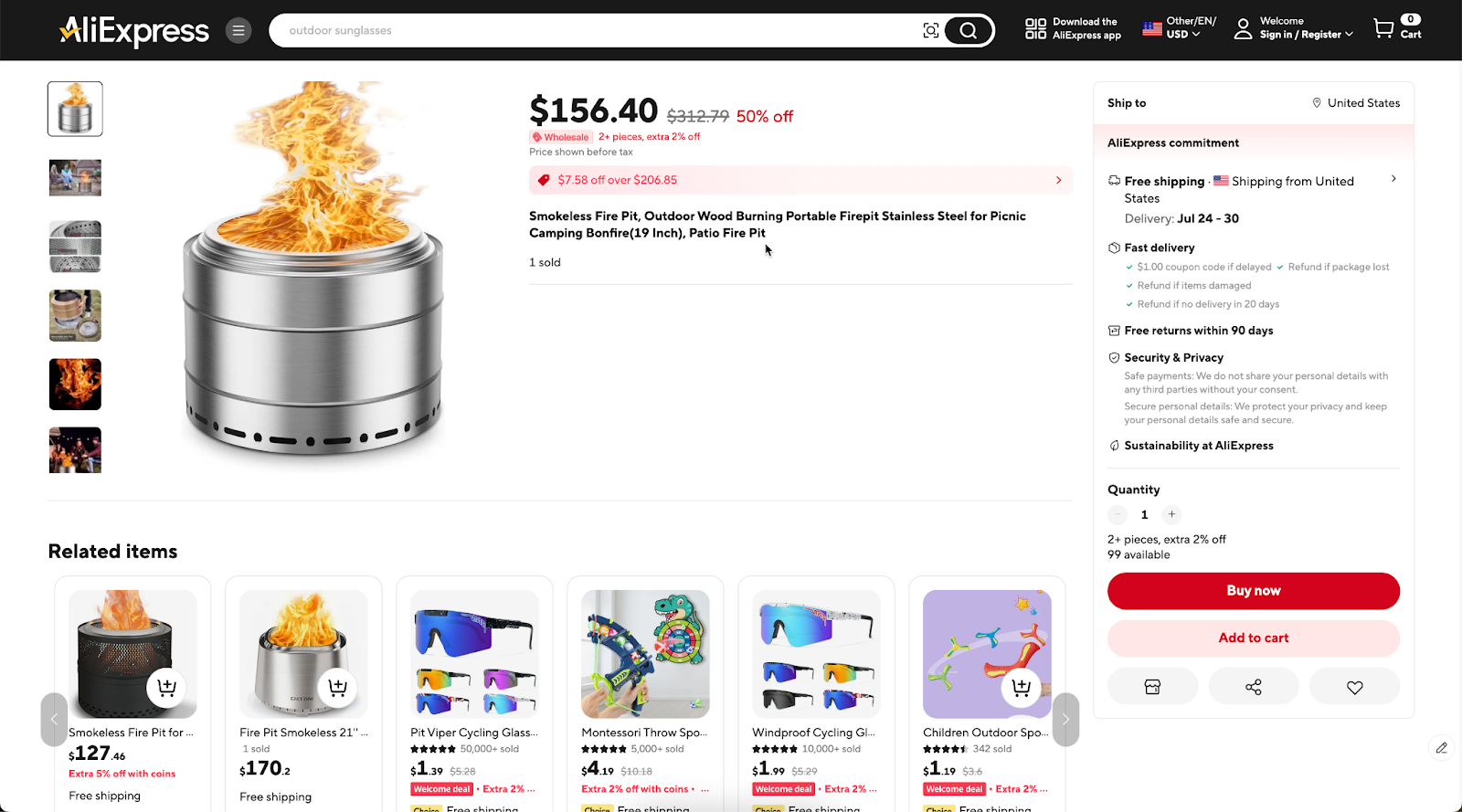The height and width of the screenshot is (812, 1462).
Task: Click Add to cart button
Action: 1254,638
